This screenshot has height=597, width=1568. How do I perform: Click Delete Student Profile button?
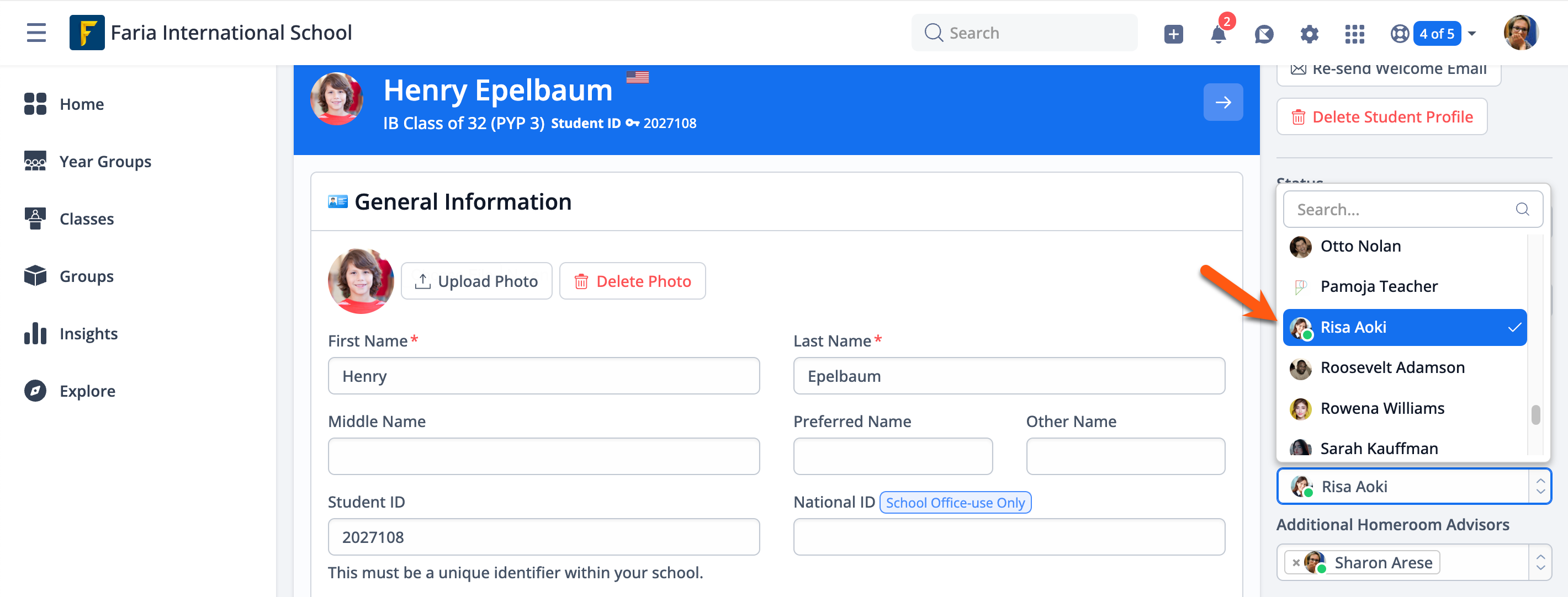pos(1381,117)
